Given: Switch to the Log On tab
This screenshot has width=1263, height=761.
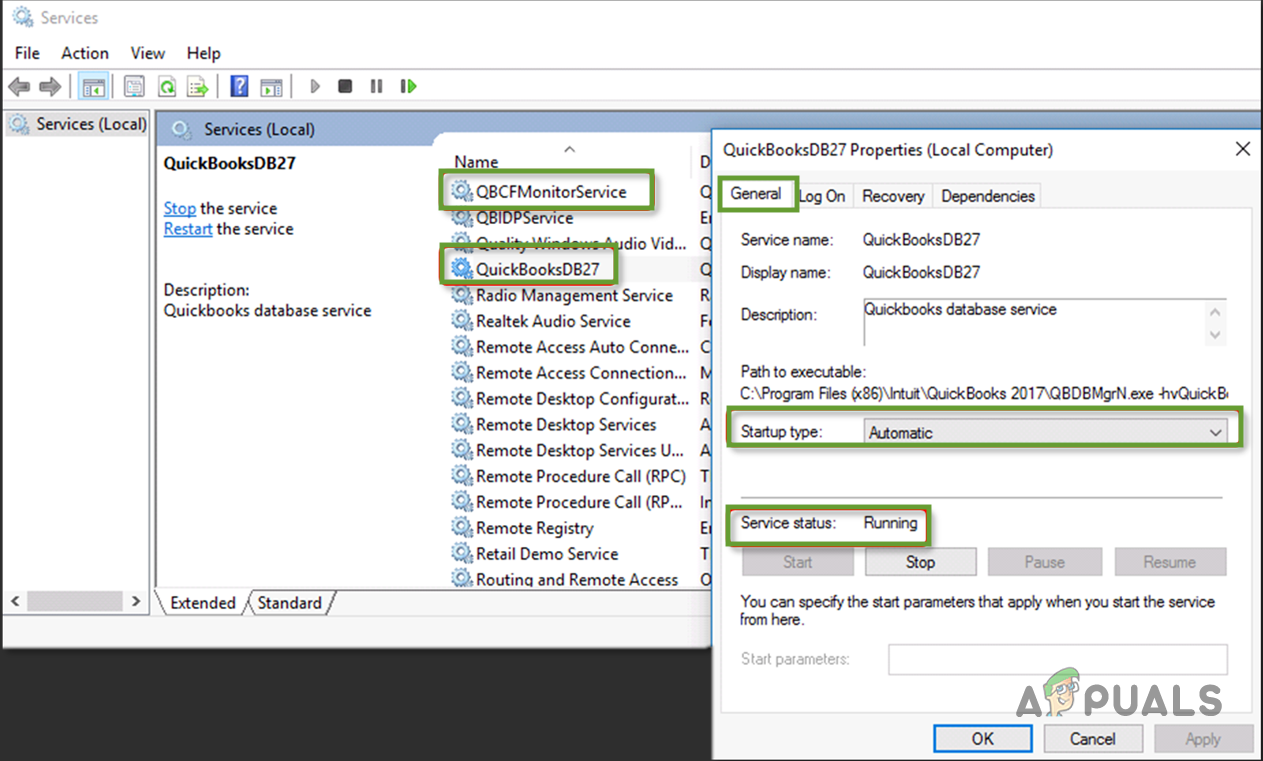Looking at the screenshot, I should 822,196.
